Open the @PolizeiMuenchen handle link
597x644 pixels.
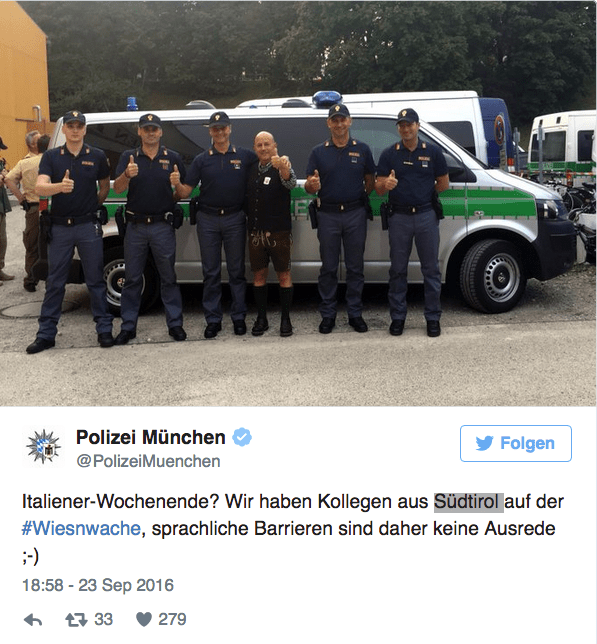[x=148, y=461]
